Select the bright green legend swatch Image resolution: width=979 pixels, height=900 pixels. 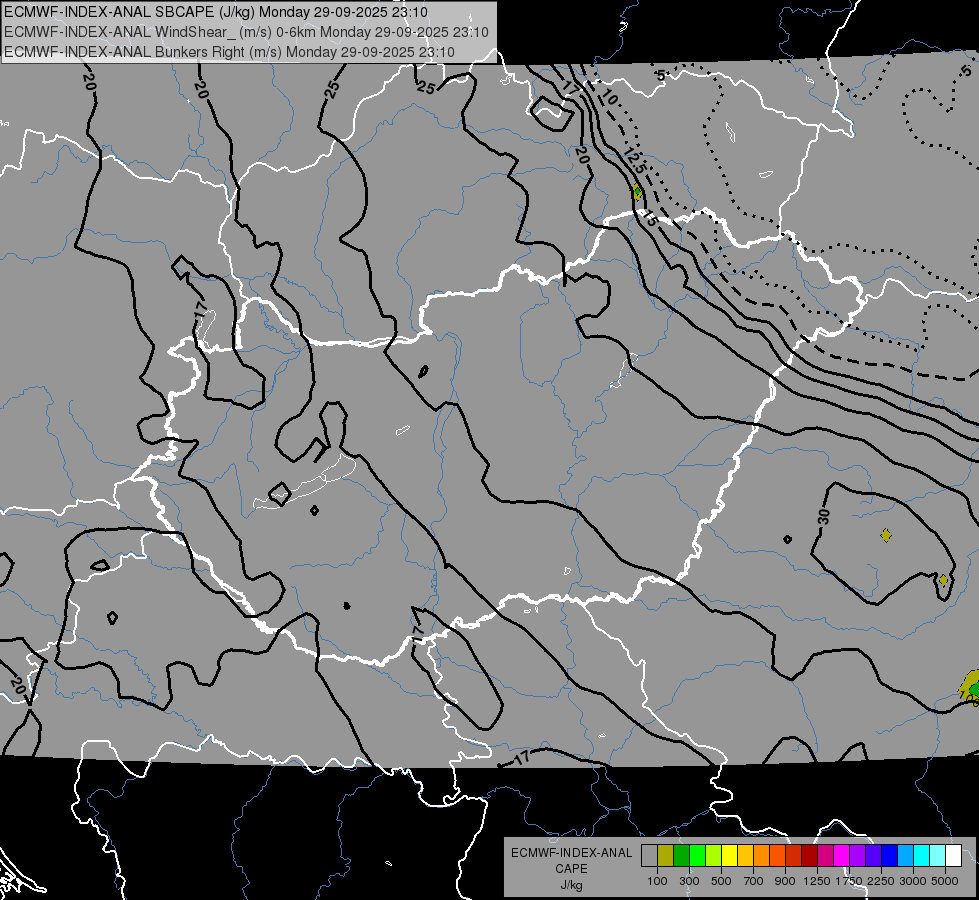coord(697,856)
